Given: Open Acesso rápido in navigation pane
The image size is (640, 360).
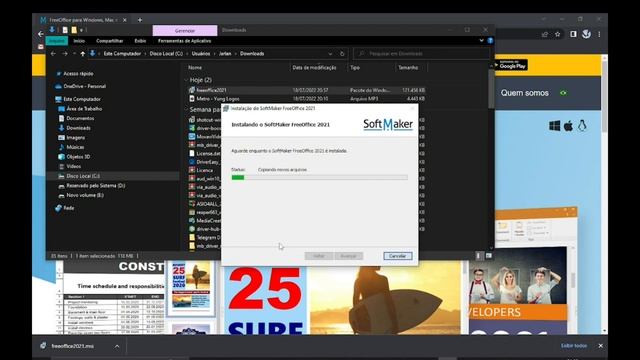Looking at the screenshot, I should [x=78, y=73].
